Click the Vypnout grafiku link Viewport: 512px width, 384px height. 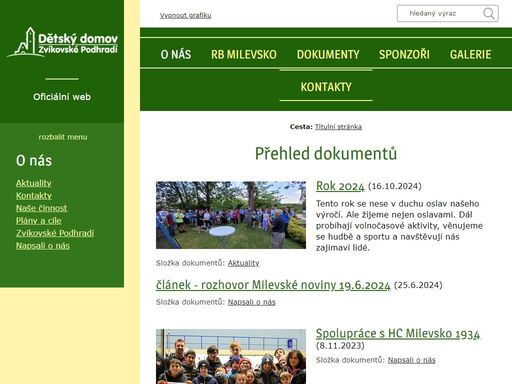pyautogui.click(x=185, y=15)
